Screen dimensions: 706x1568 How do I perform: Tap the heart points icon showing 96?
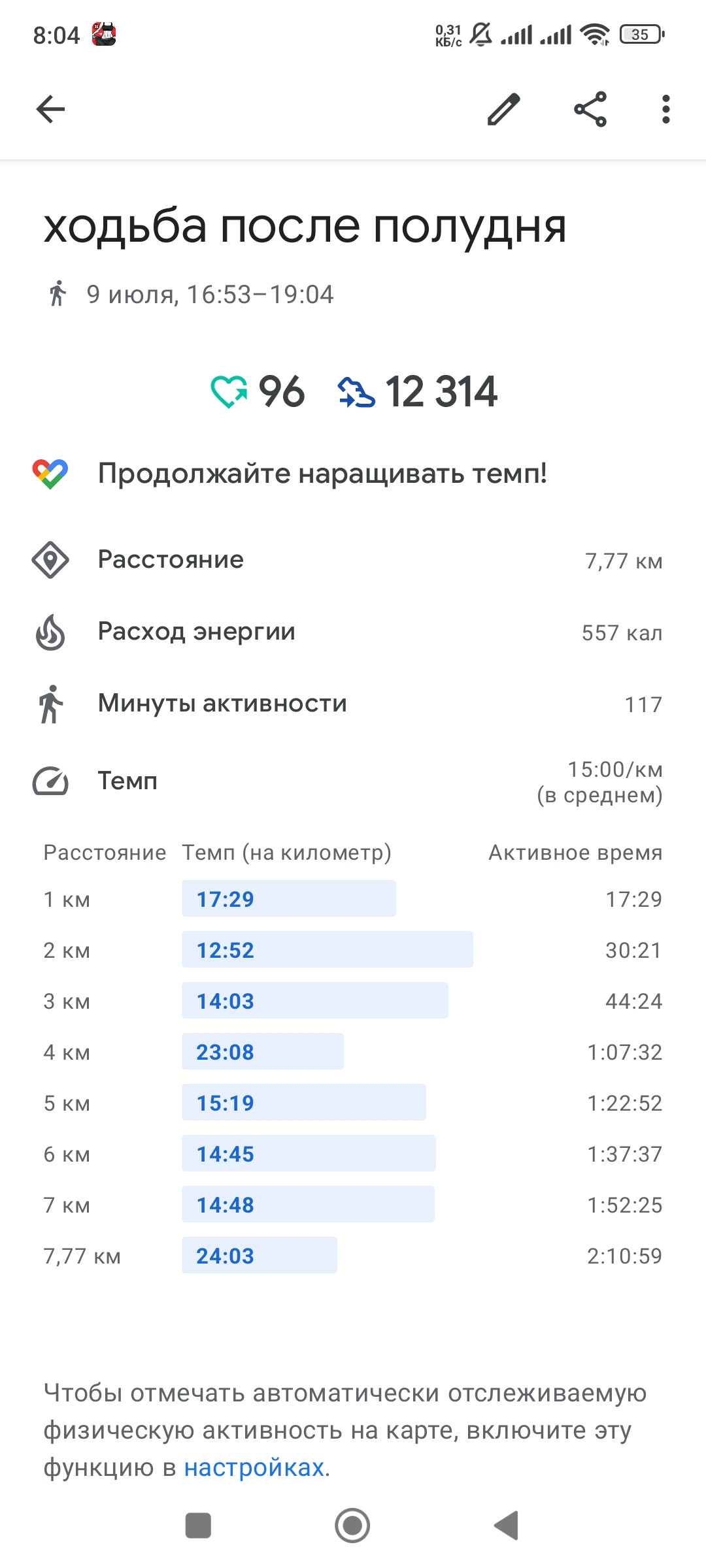tap(229, 392)
